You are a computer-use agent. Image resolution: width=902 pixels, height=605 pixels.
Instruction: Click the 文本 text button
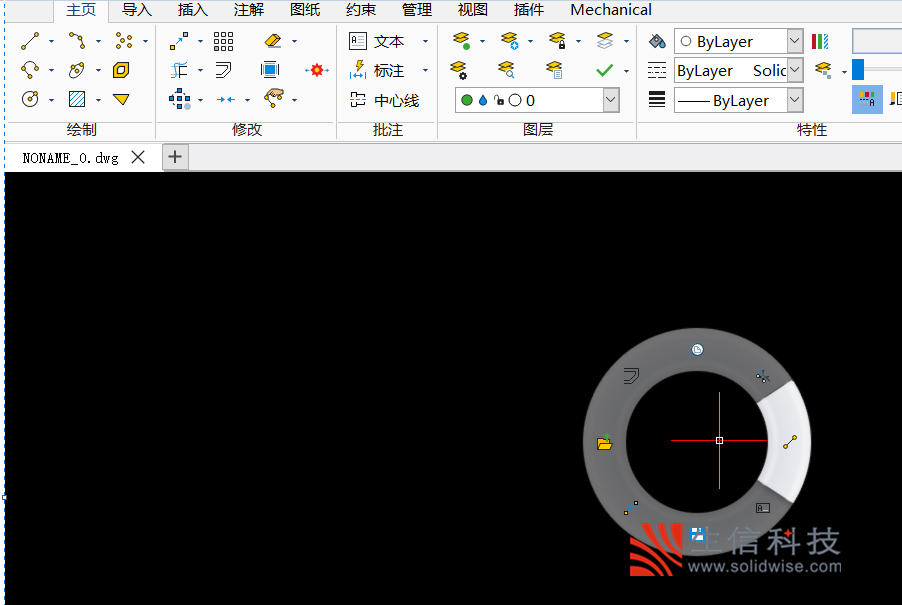click(x=377, y=41)
